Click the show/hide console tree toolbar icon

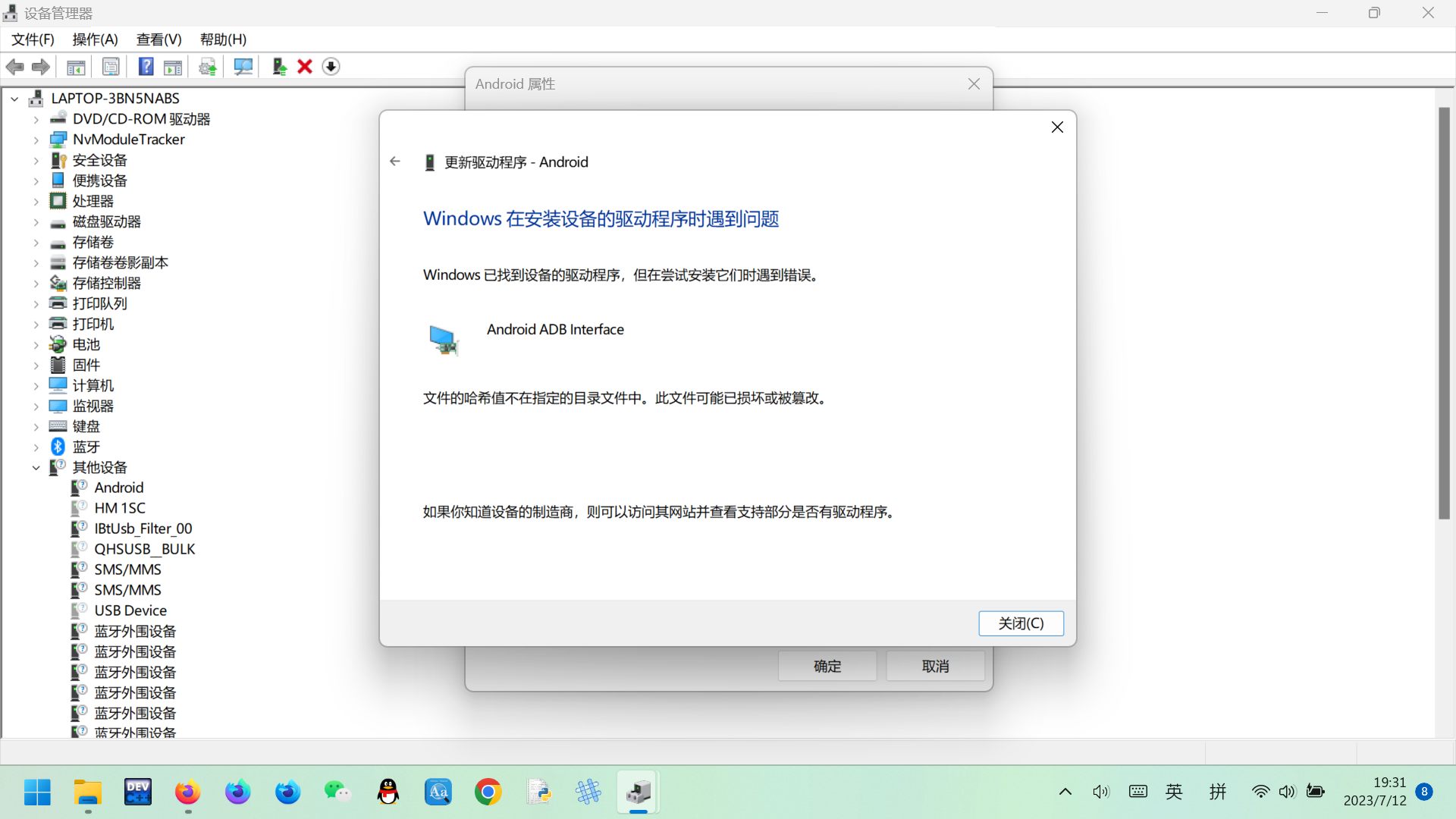pos(76,67)
